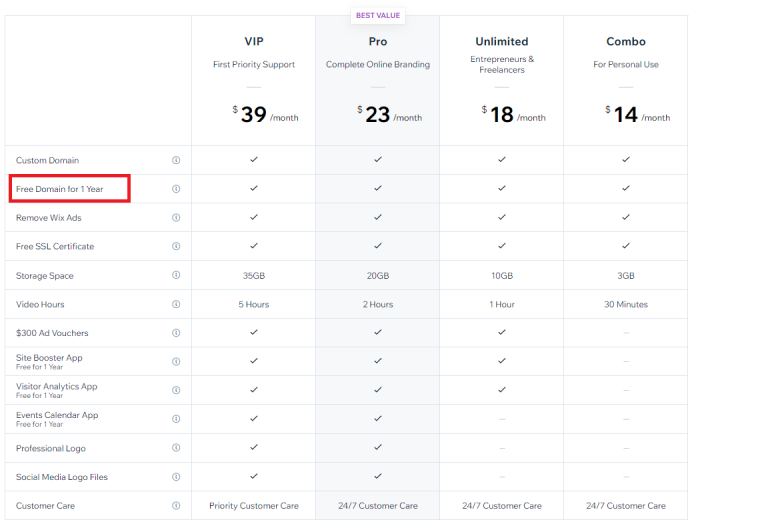Pick the Combo plan heading
This screenshot has height=526, width=768.
coord(626,42)
